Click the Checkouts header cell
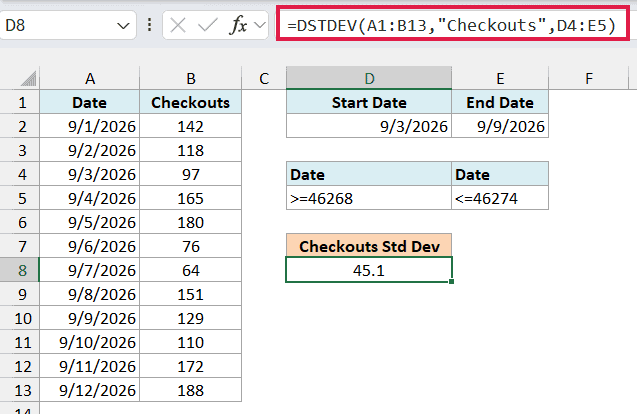Viewport: 637px width, 414px height. tap(191, 102)
